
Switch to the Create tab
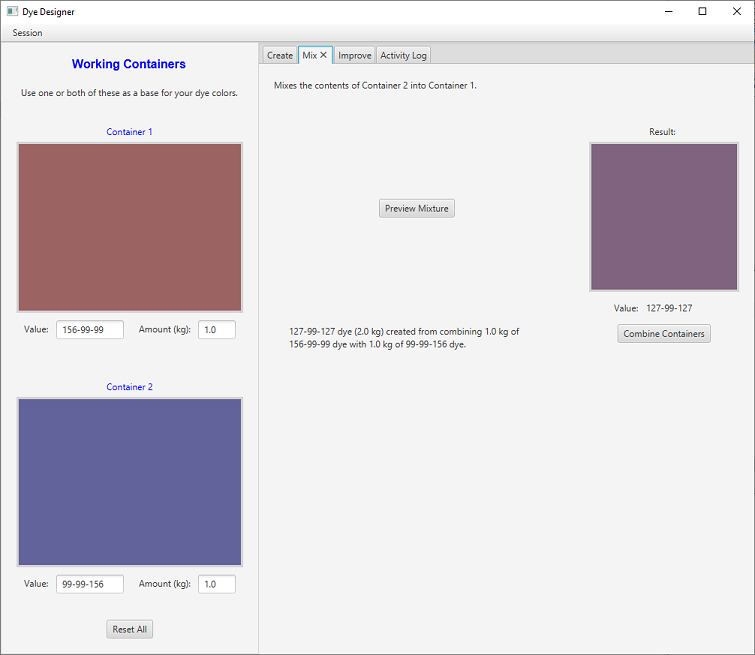[x=280, y=55]
